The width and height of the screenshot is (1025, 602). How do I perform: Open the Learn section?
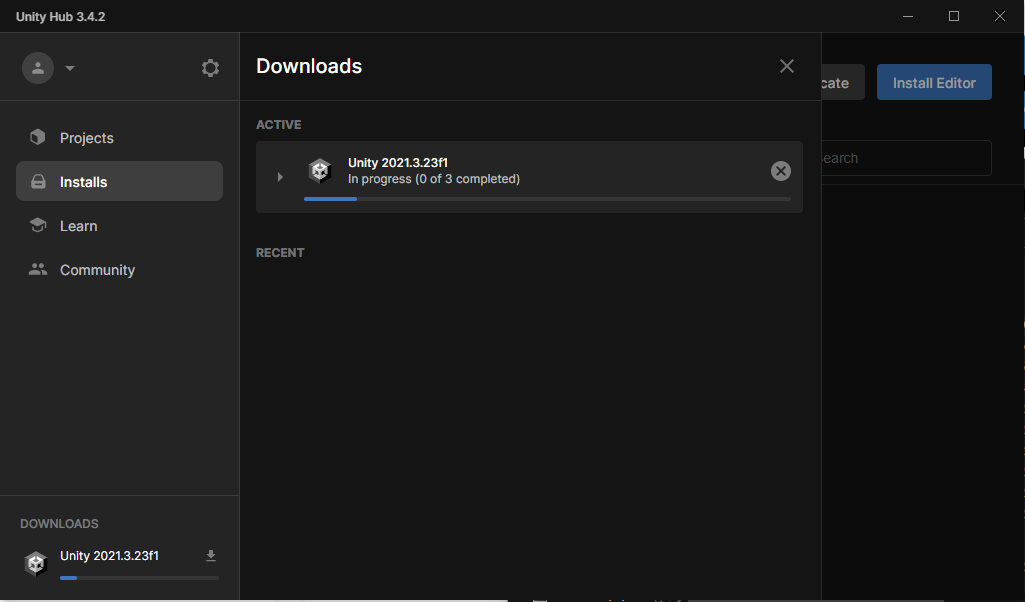pyautogui.click(x=119, y=226)
